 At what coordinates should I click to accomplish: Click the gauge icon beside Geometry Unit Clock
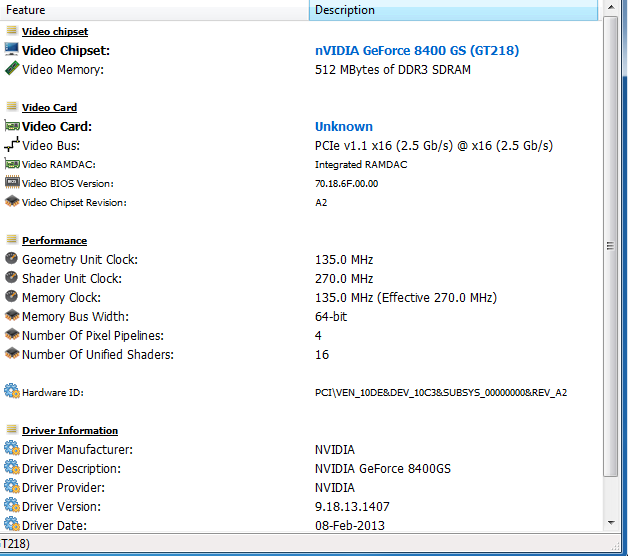point(12,258)
